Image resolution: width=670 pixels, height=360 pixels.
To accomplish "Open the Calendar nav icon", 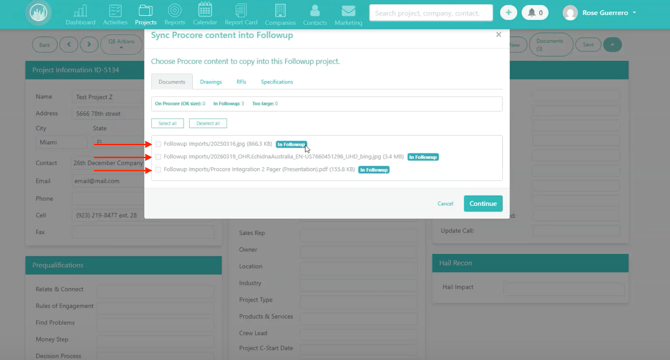I will click(x=205, y=15).
